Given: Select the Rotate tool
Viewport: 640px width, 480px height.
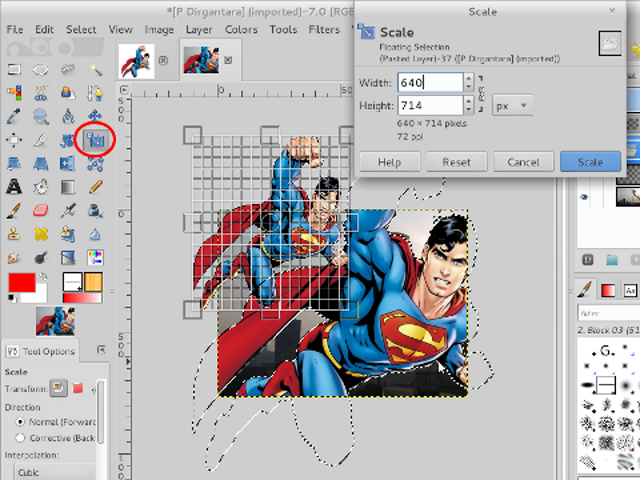Looking at the screenshot, I should click(68, 140).
